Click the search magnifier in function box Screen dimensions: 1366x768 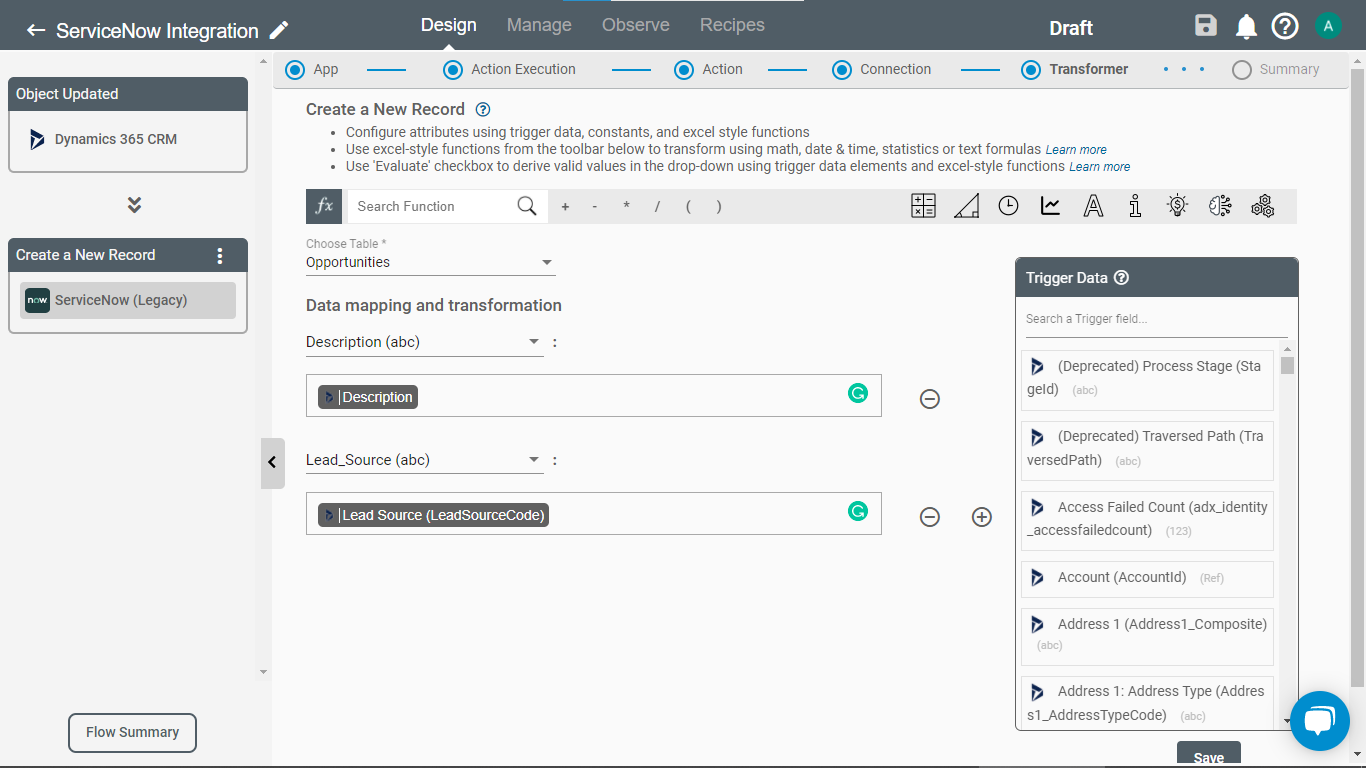pos(526,206)
